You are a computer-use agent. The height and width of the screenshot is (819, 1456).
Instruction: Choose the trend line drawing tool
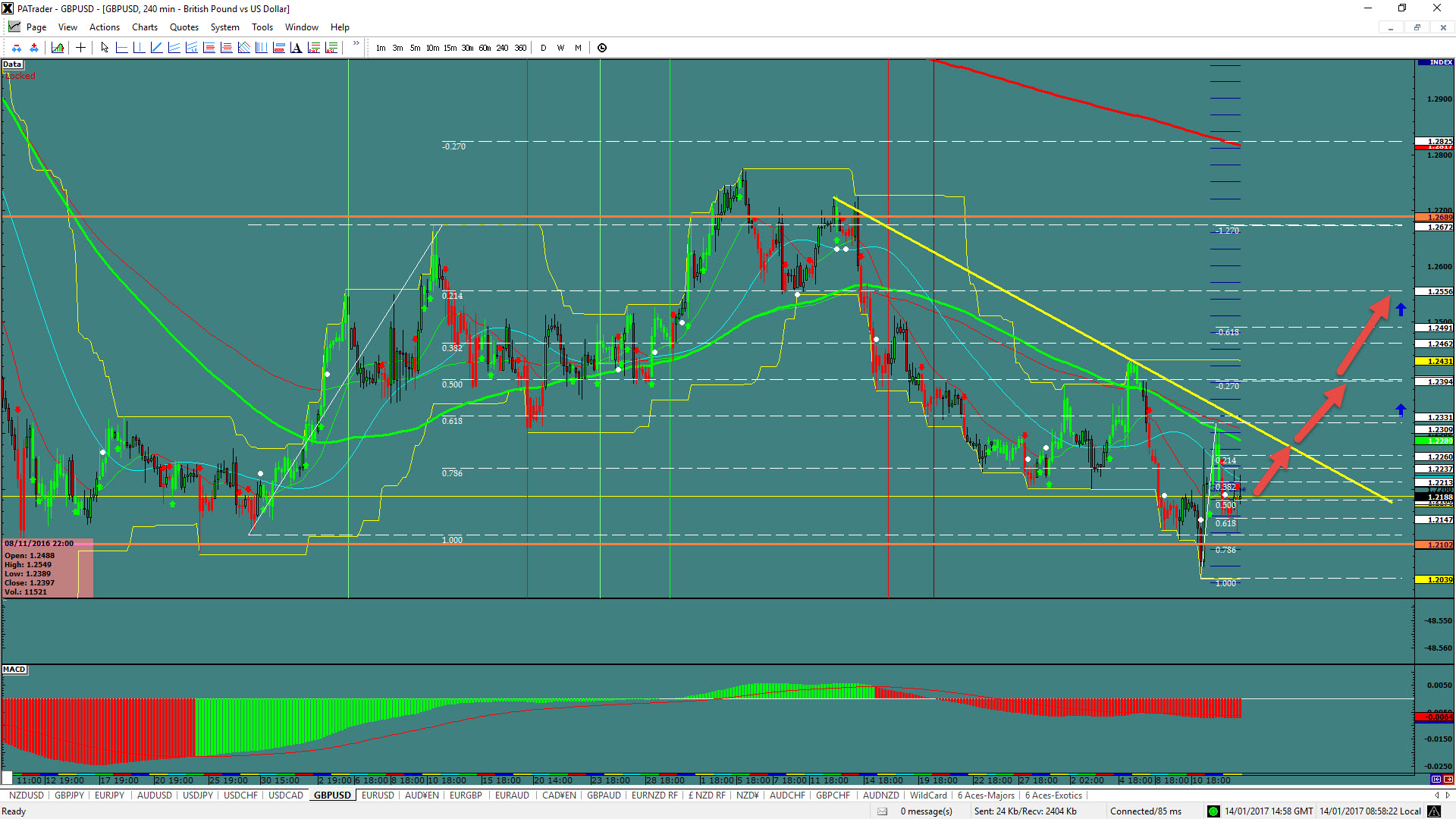tap(156, 48)
